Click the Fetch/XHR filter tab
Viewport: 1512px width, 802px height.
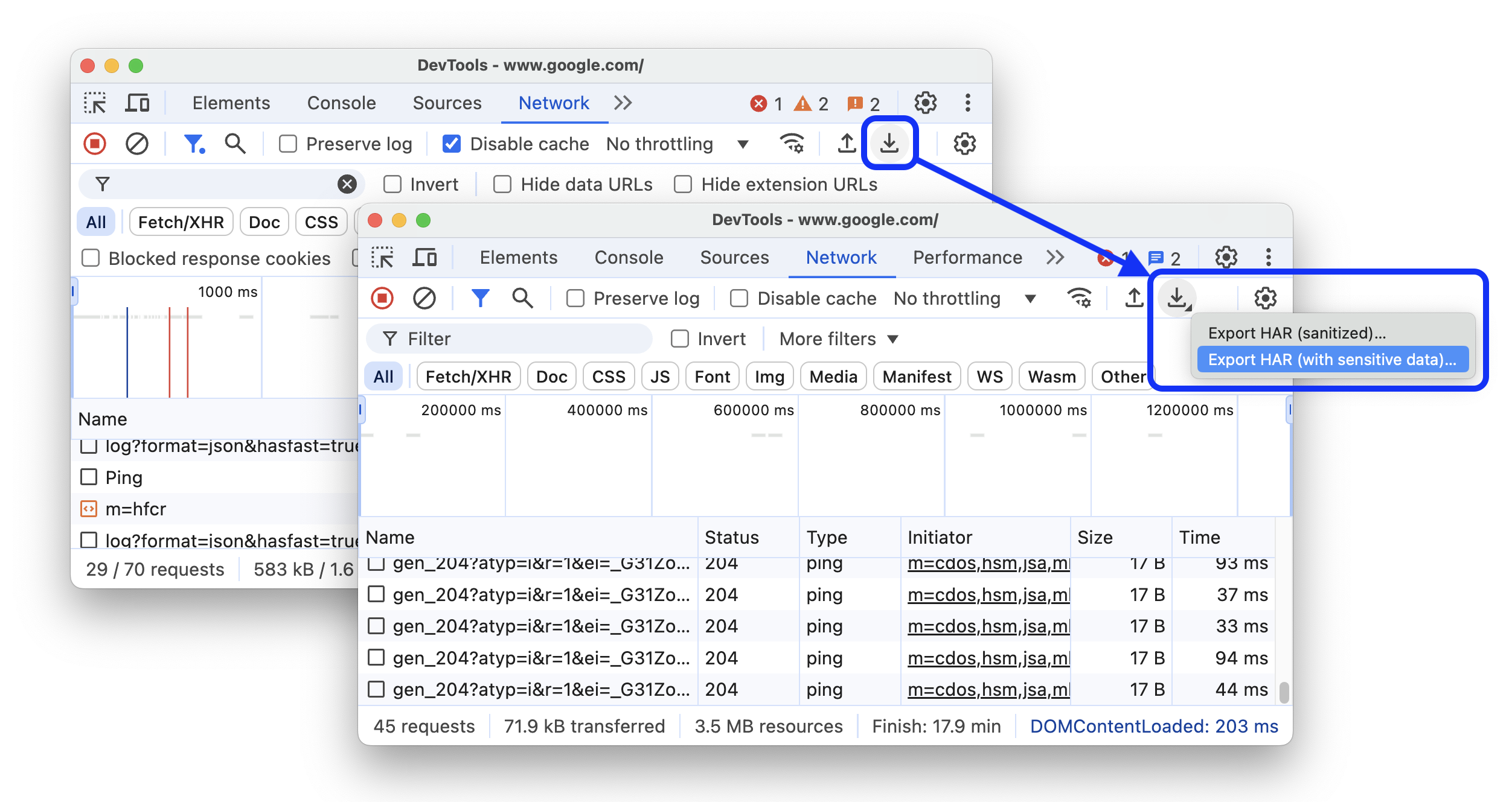point(468,376)
